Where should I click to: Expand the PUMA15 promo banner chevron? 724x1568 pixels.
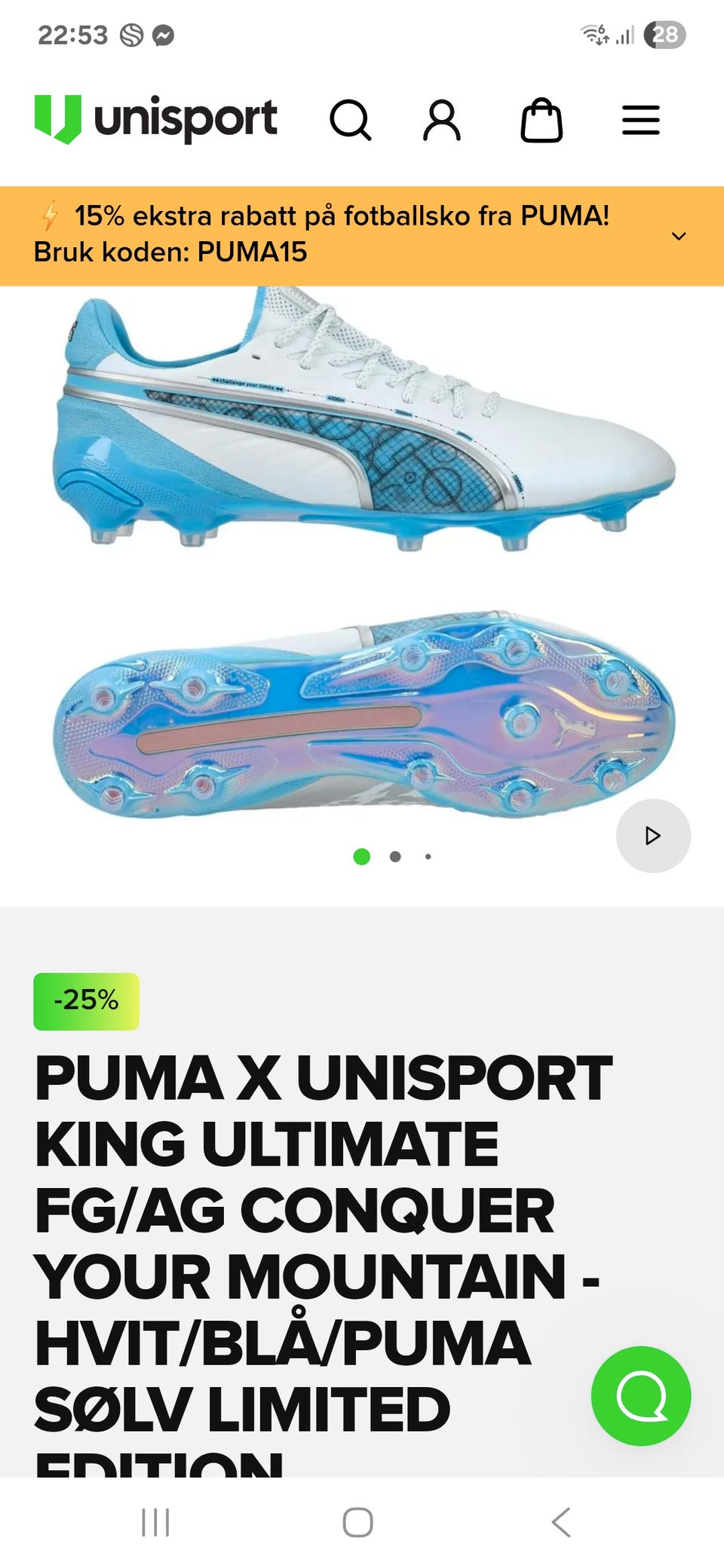679,236
